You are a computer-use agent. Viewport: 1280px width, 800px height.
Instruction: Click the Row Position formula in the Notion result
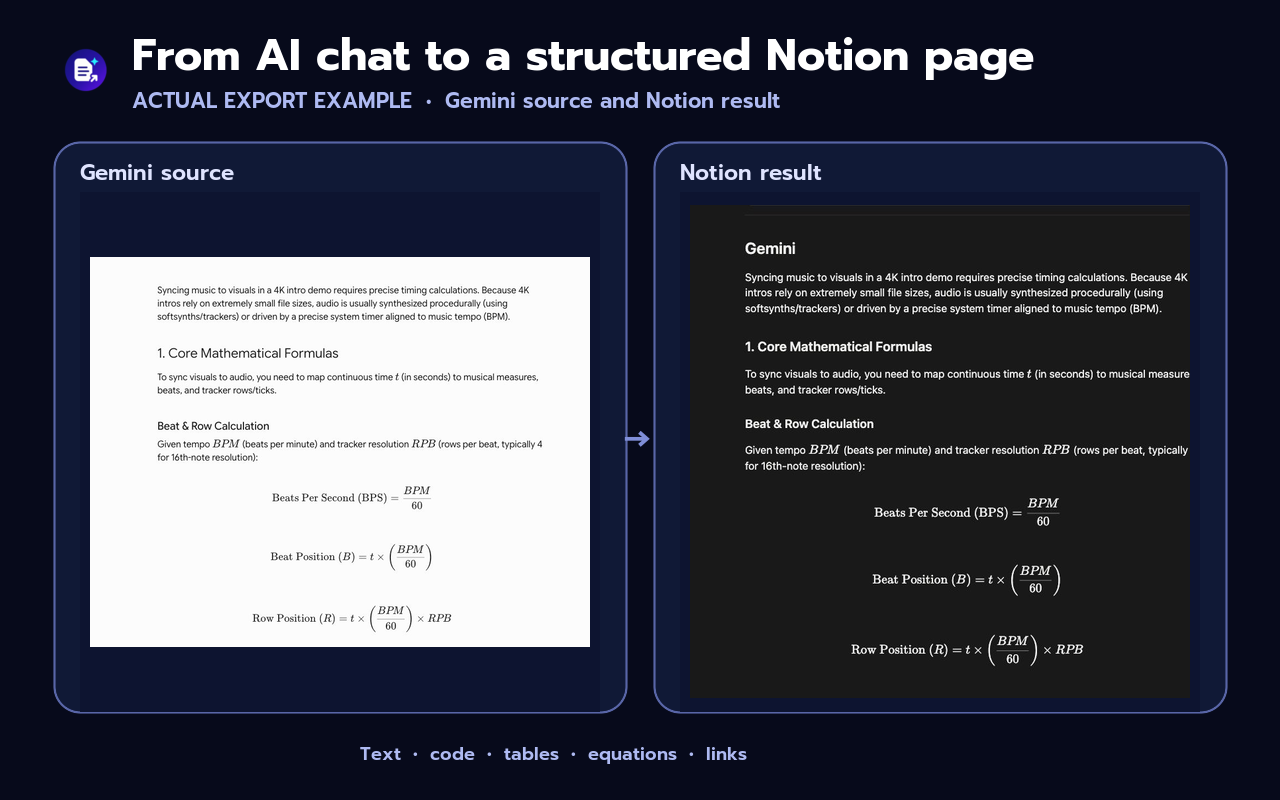[967, 650]
